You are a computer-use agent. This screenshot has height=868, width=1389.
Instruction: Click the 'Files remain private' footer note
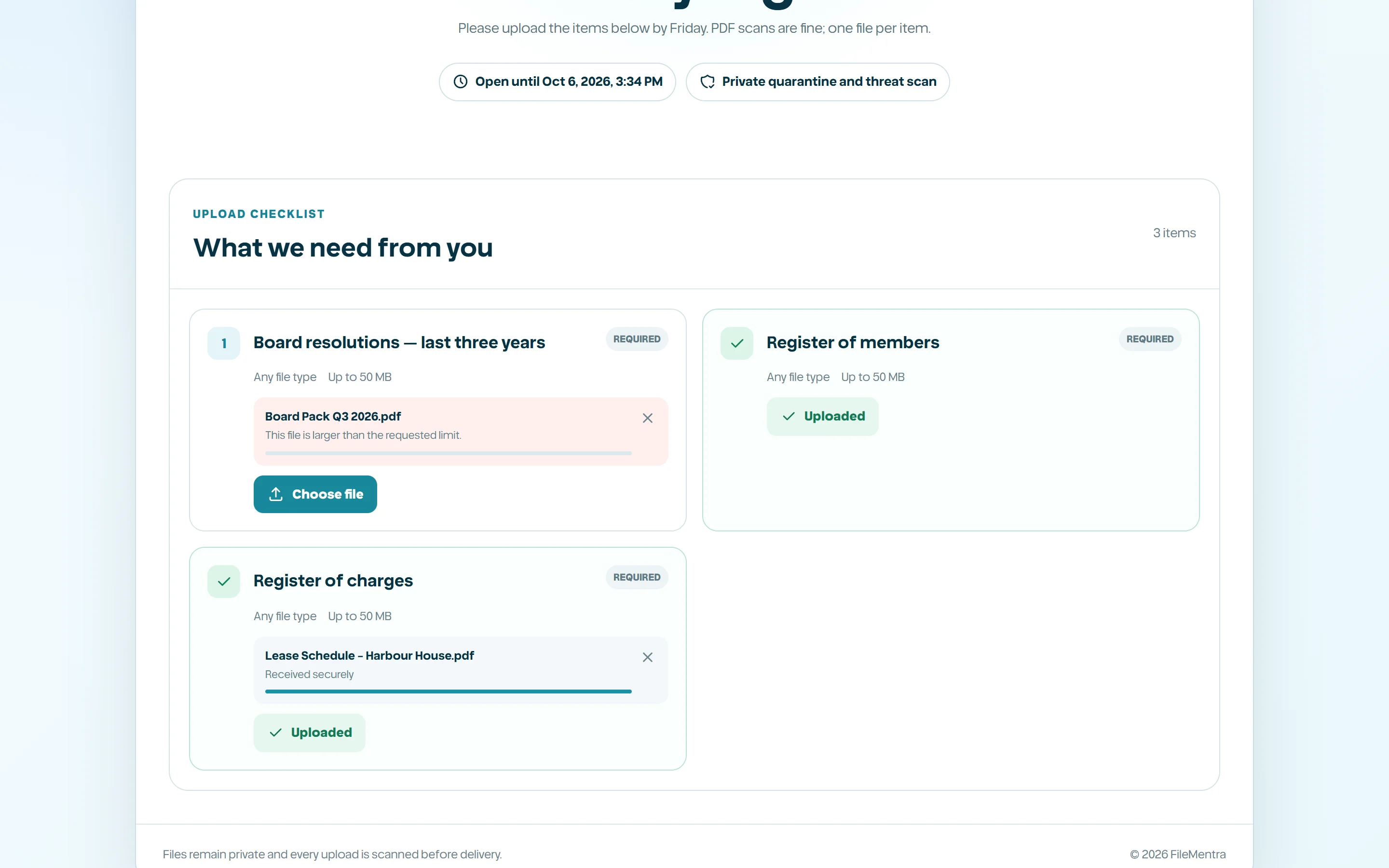(x=332, y=854)
